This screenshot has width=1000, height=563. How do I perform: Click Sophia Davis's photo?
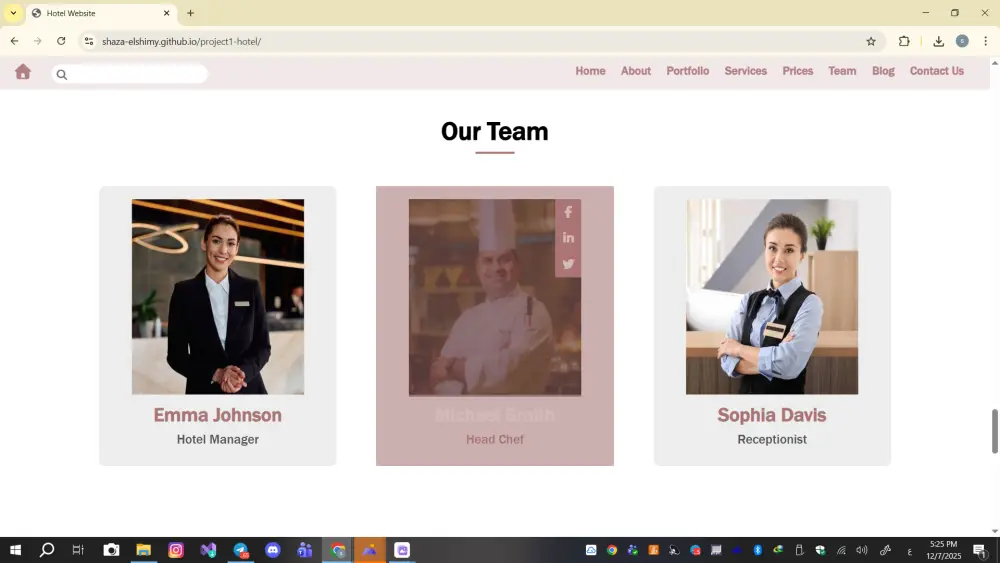pyautogui.click(x=772, y=296)
